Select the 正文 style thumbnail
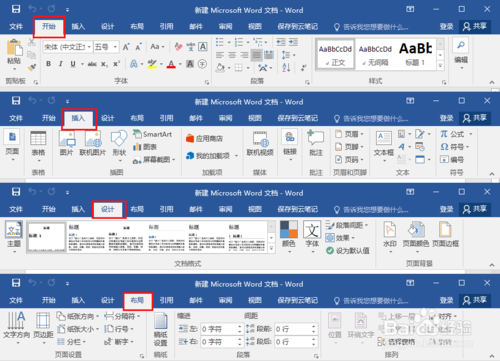This screenshot has height=361, width=500. click(335, 54)
